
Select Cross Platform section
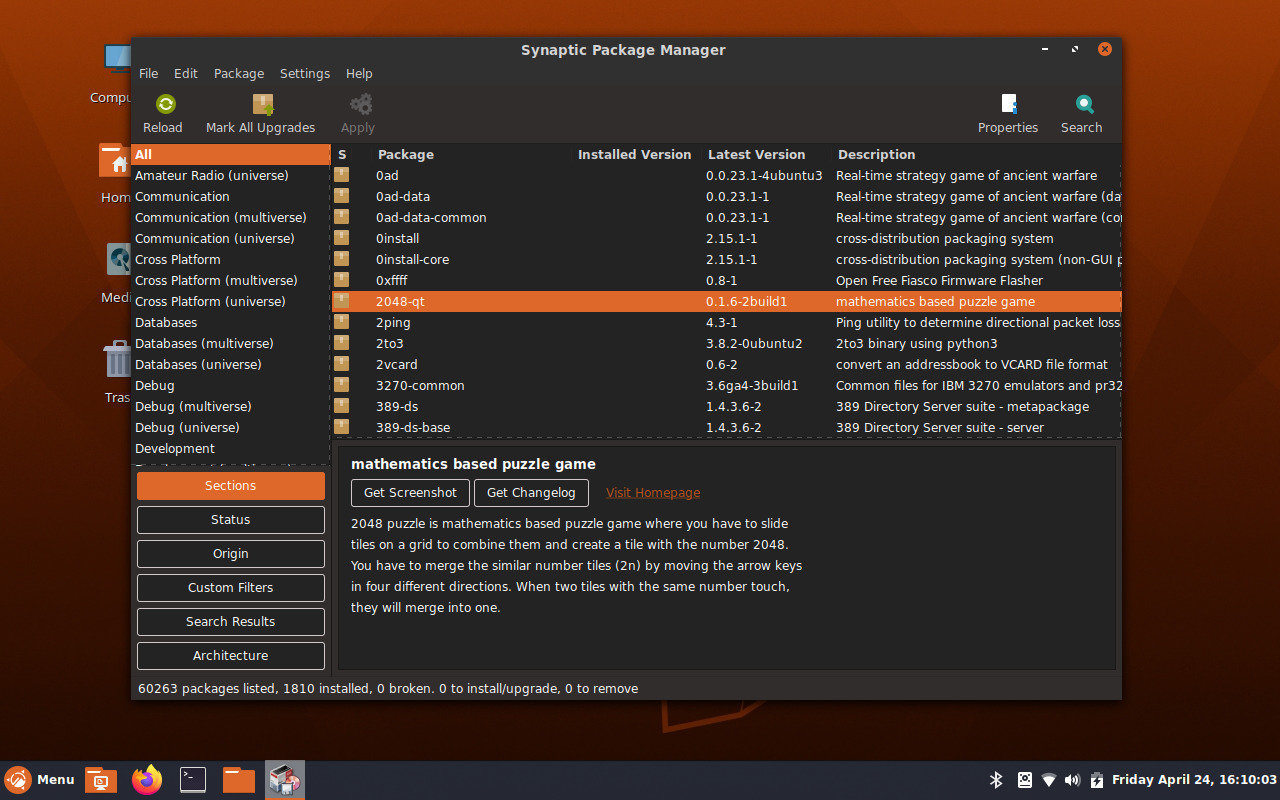[x=231, y=259]
